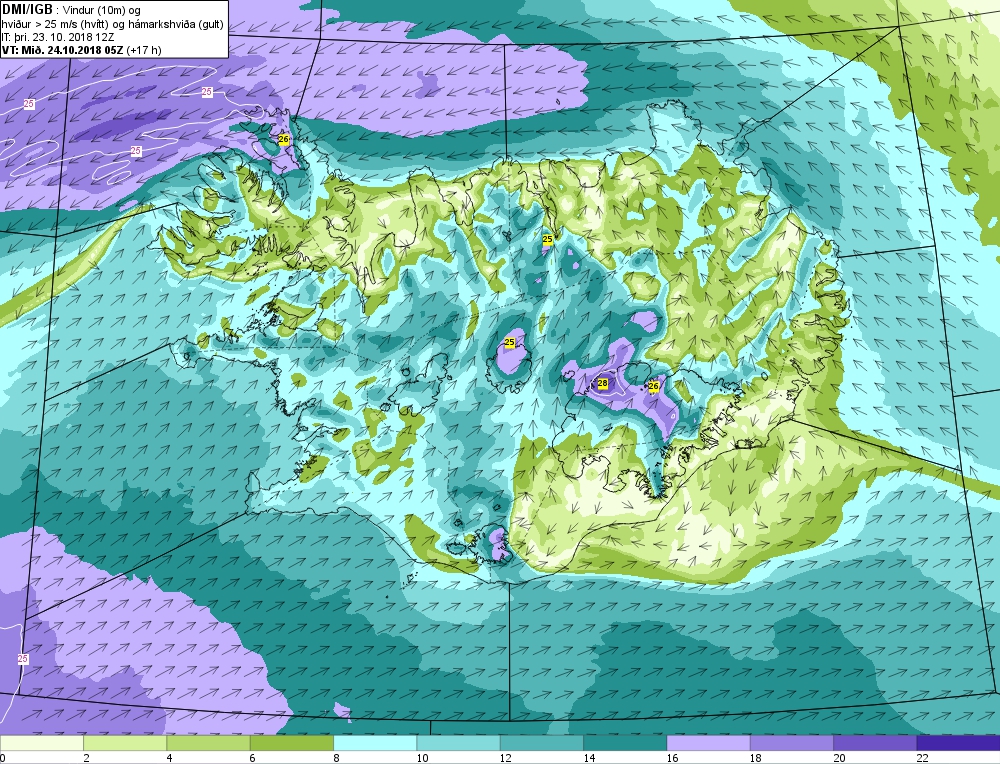Select the legend scale value 8

(336, 758)
